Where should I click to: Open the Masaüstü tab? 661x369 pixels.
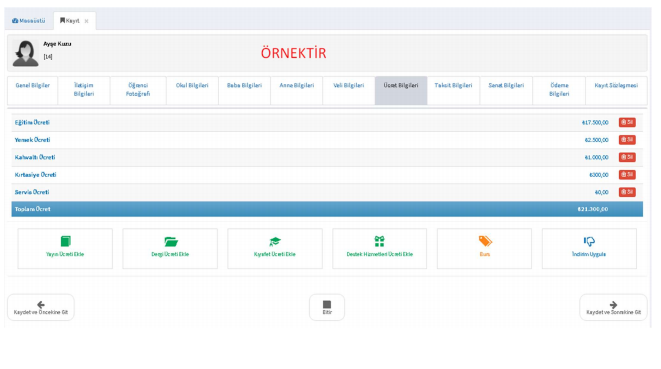(29, 21)
